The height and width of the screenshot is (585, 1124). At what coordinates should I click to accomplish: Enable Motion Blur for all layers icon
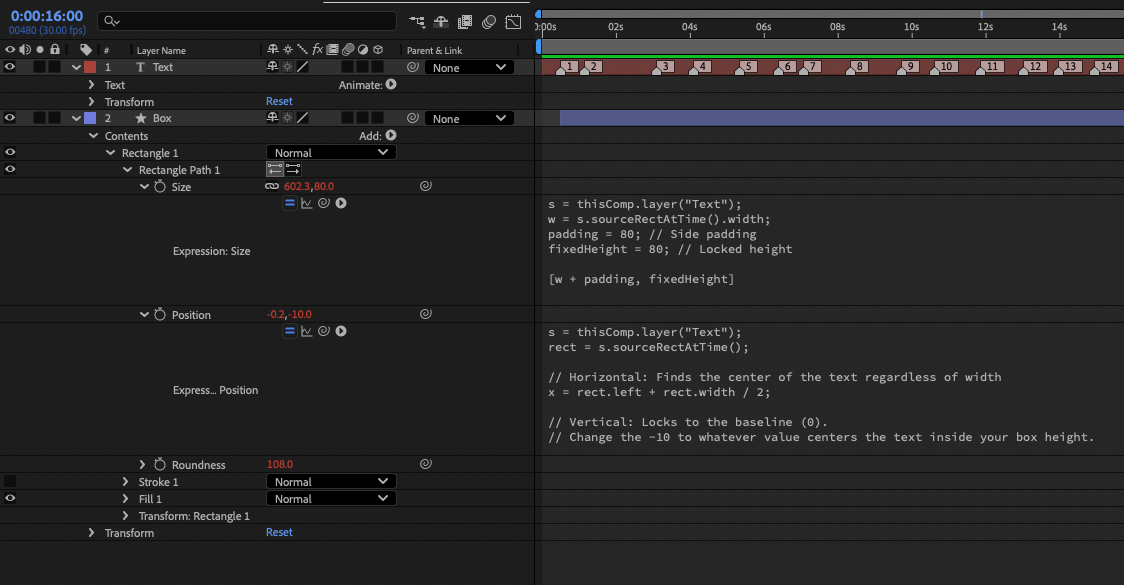pyautogui.click(x=489, y=21)
